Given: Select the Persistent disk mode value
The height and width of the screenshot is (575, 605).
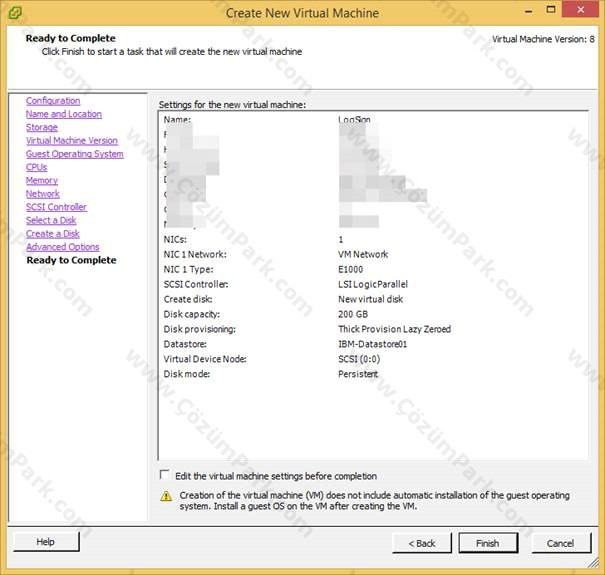Looking at the screenshot, I should click(x=358, y=374).
